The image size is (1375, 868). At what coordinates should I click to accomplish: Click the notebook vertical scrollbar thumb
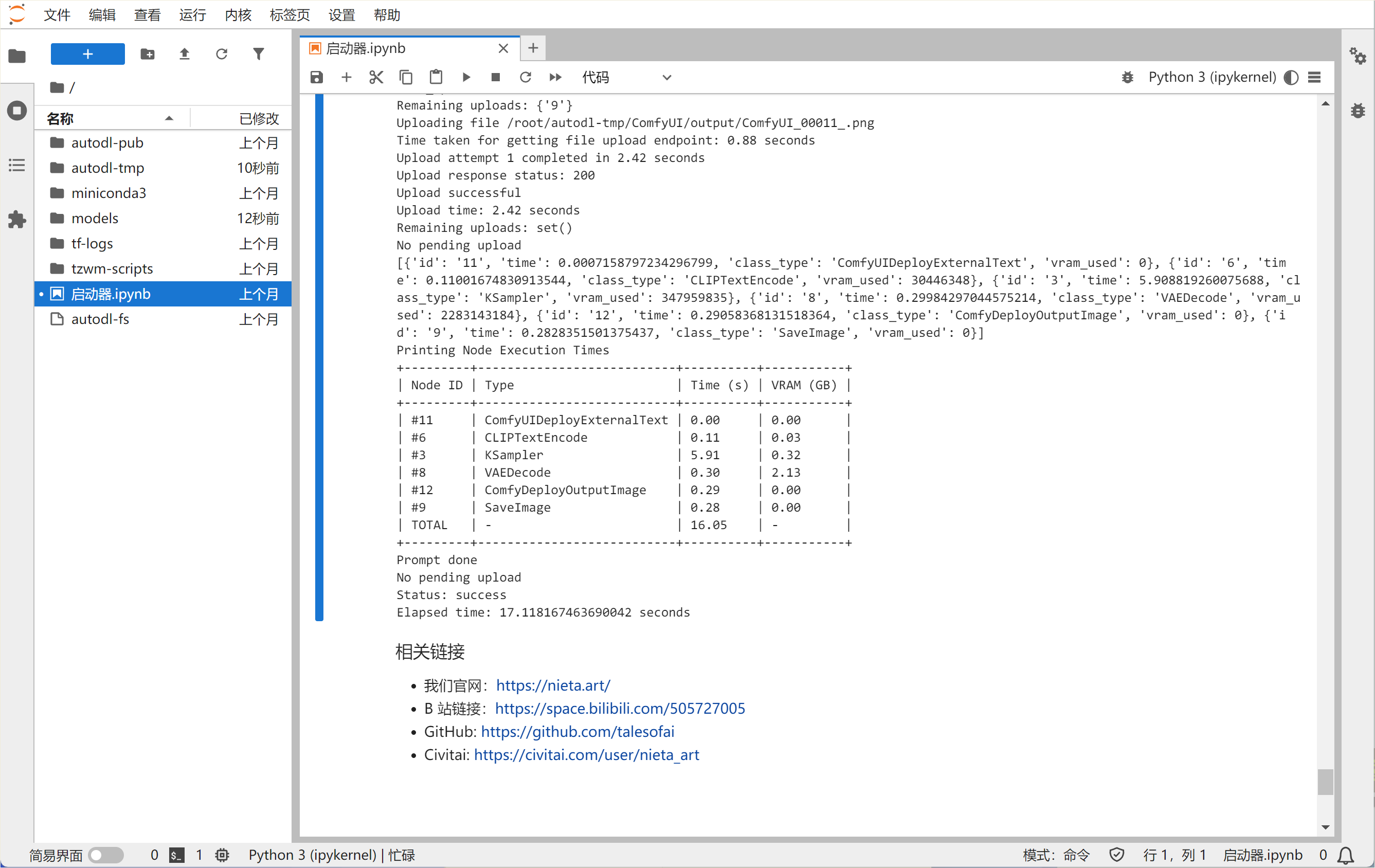[x=1325, y=782]
